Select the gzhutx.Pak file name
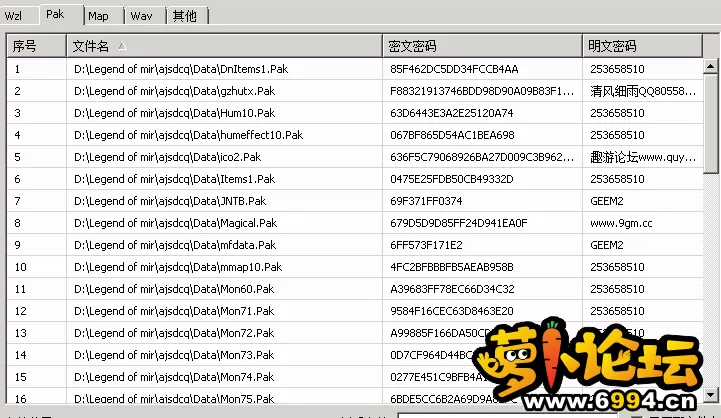 [174, 91]
